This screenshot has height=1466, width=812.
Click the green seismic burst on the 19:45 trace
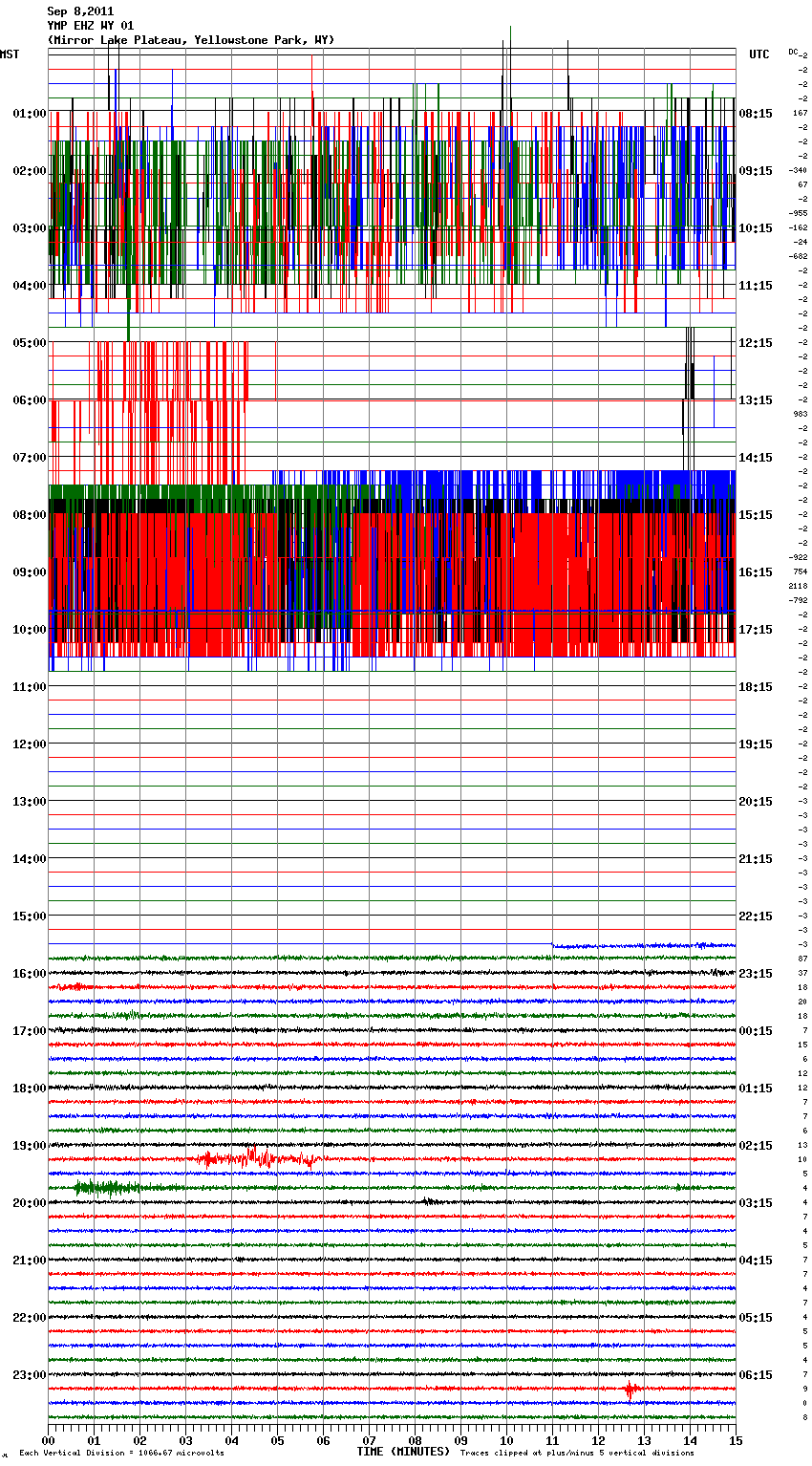[x=110, y=1188]
